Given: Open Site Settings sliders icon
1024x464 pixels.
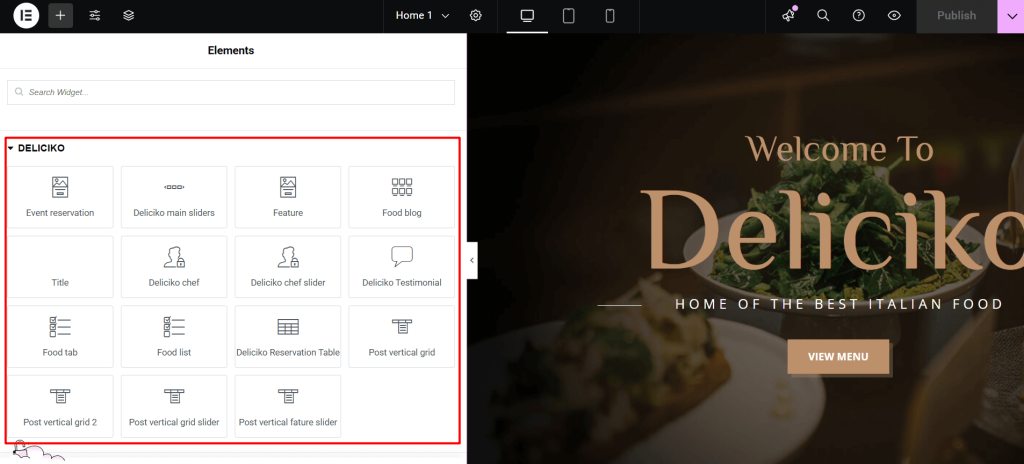Looking at the screenshot, I should pos(95,16).
